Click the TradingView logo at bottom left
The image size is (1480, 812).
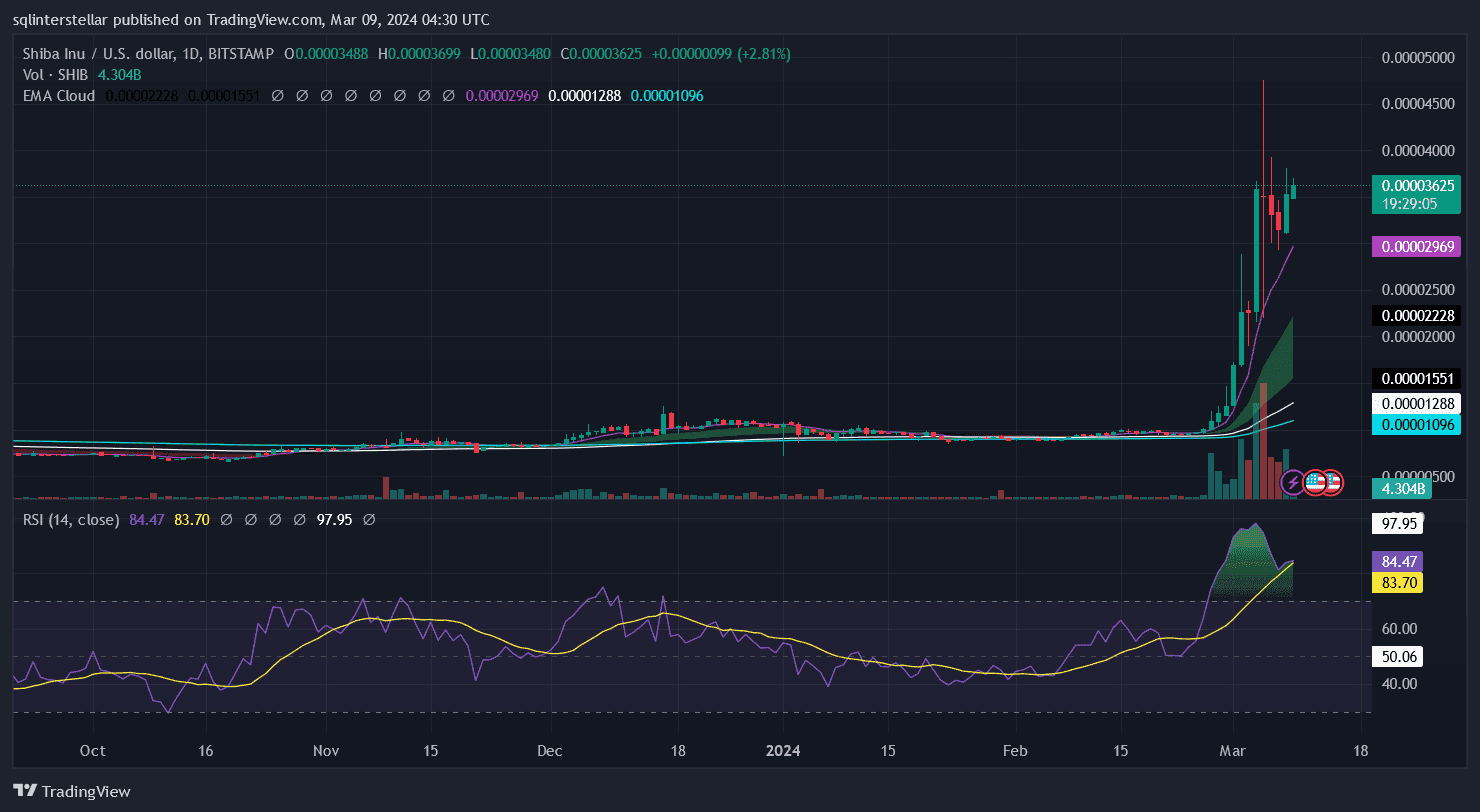coord(72,791)
